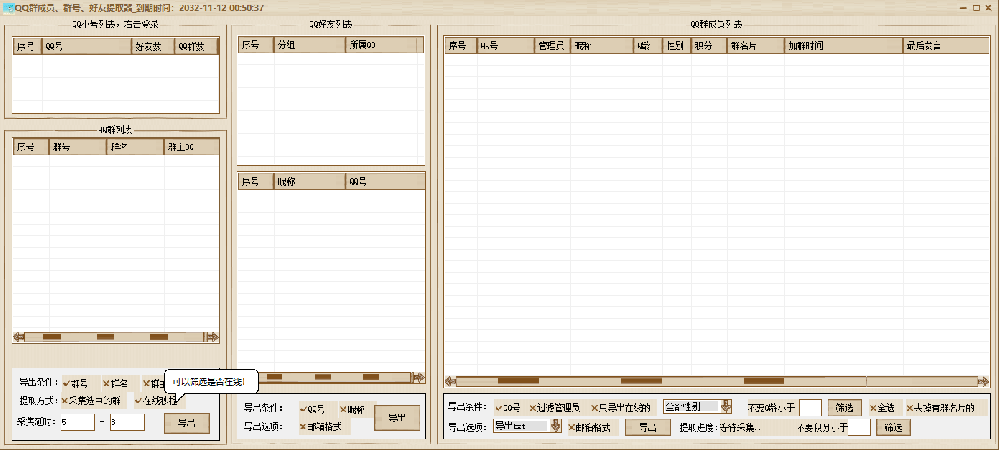The width and height of the screenshot is (999, 450).
Task: Toggle 群号 export checkbox in group list panel
Action: [x=75, y=384]
